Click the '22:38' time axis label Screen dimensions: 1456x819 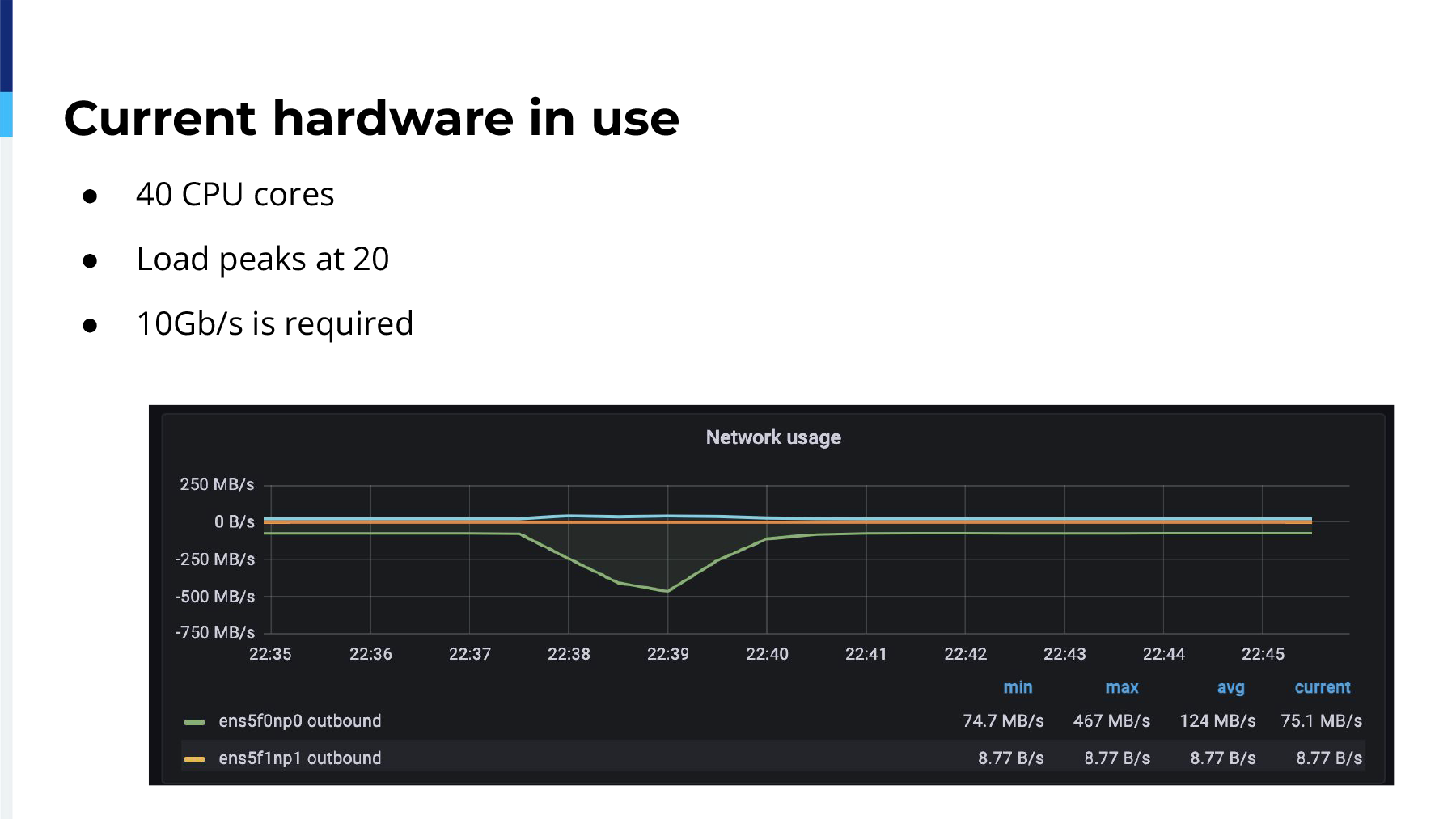pos(569,654)
